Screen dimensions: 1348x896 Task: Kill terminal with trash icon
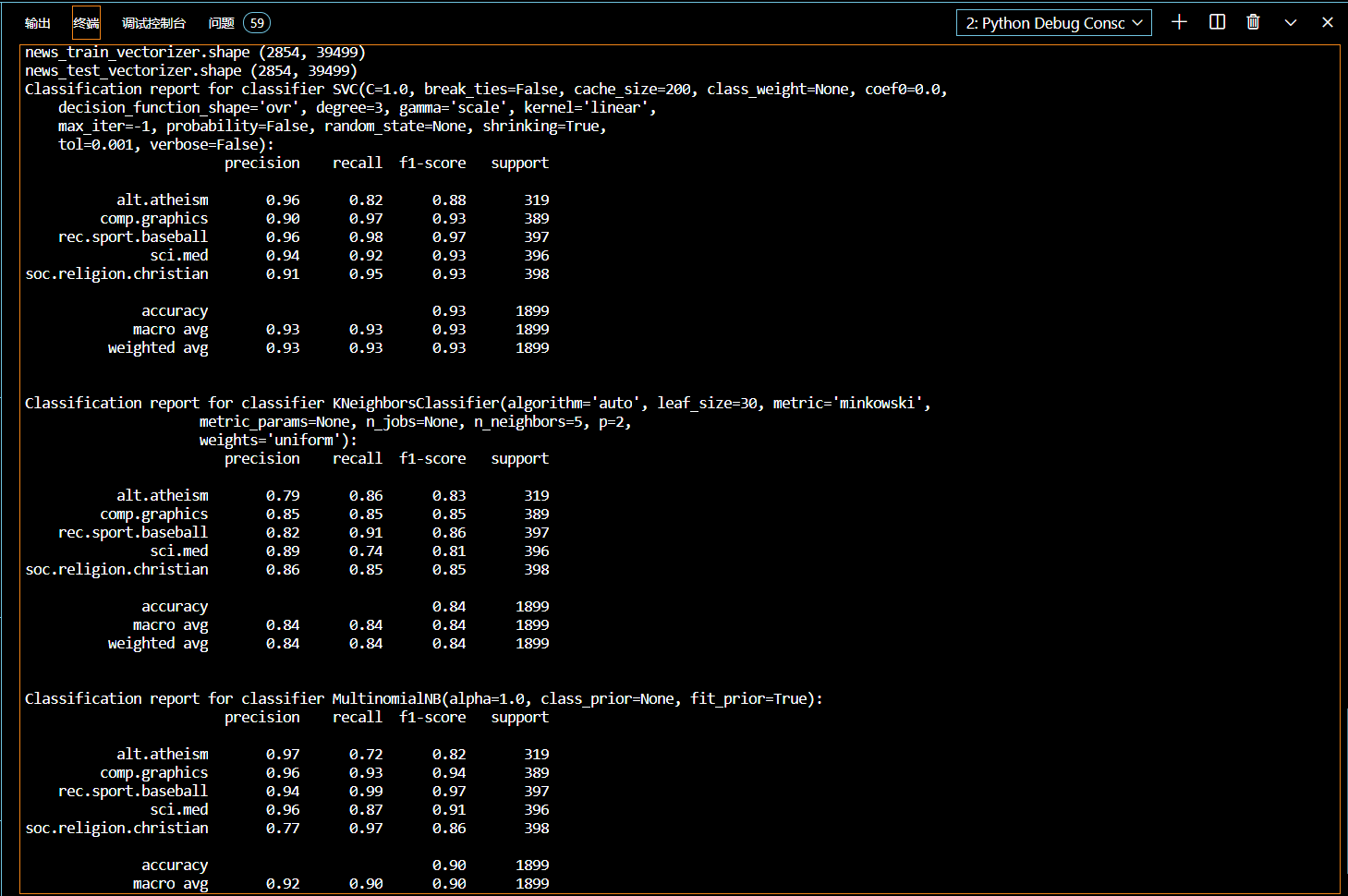pyautogui.click(x=1253, y=22)
